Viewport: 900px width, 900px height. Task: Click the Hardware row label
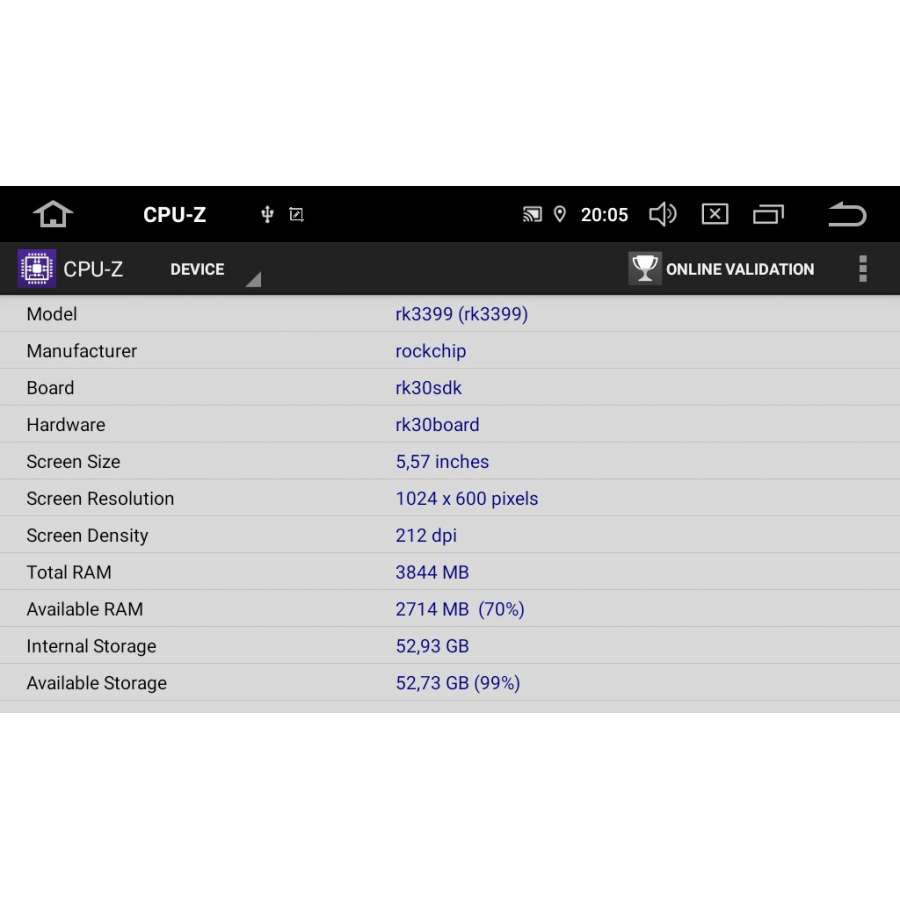click(65, 425)
